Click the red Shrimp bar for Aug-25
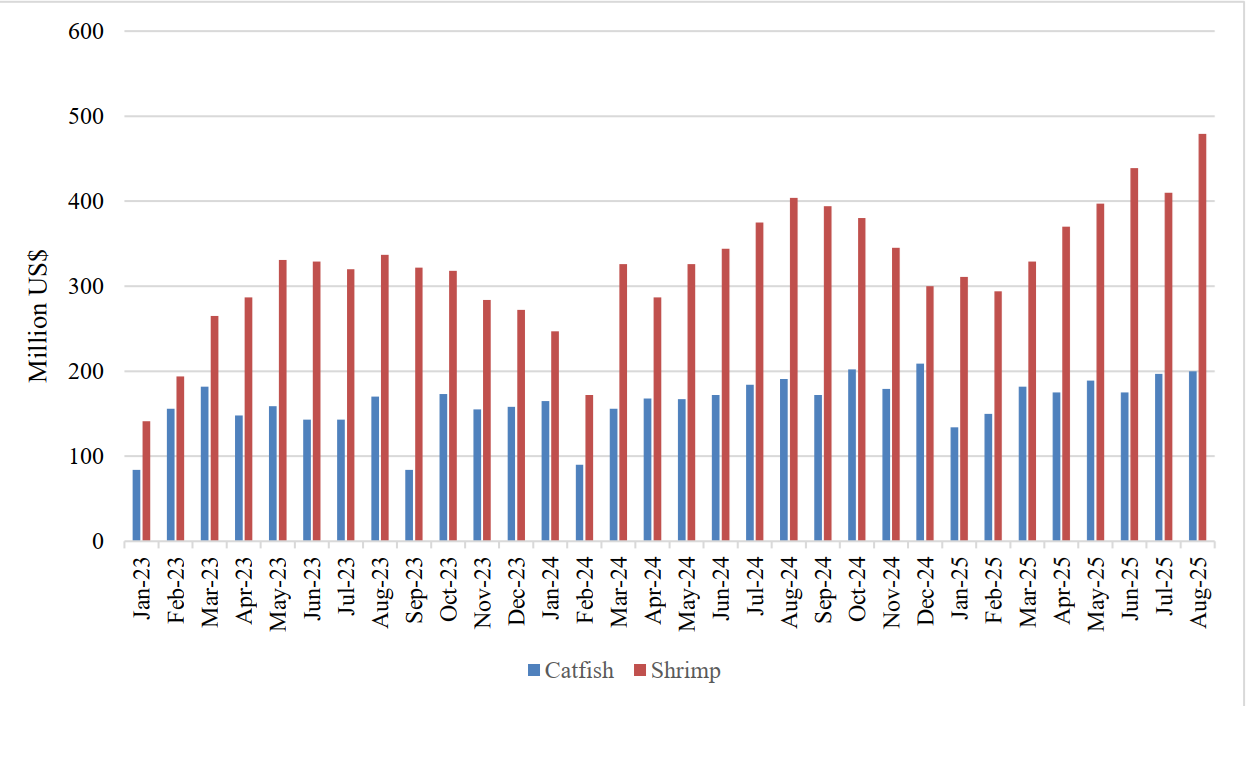 pos(1202,340)
